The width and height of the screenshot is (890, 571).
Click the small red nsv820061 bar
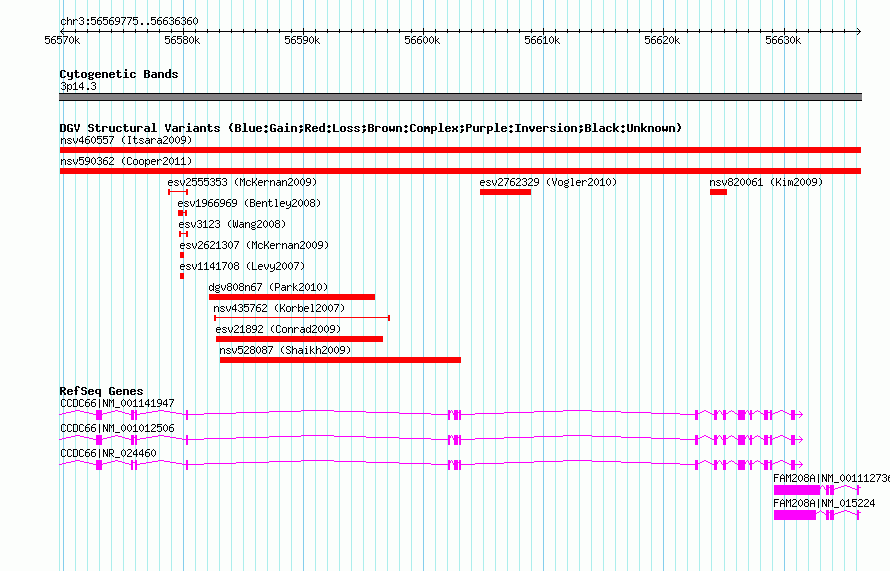(718, 192)
